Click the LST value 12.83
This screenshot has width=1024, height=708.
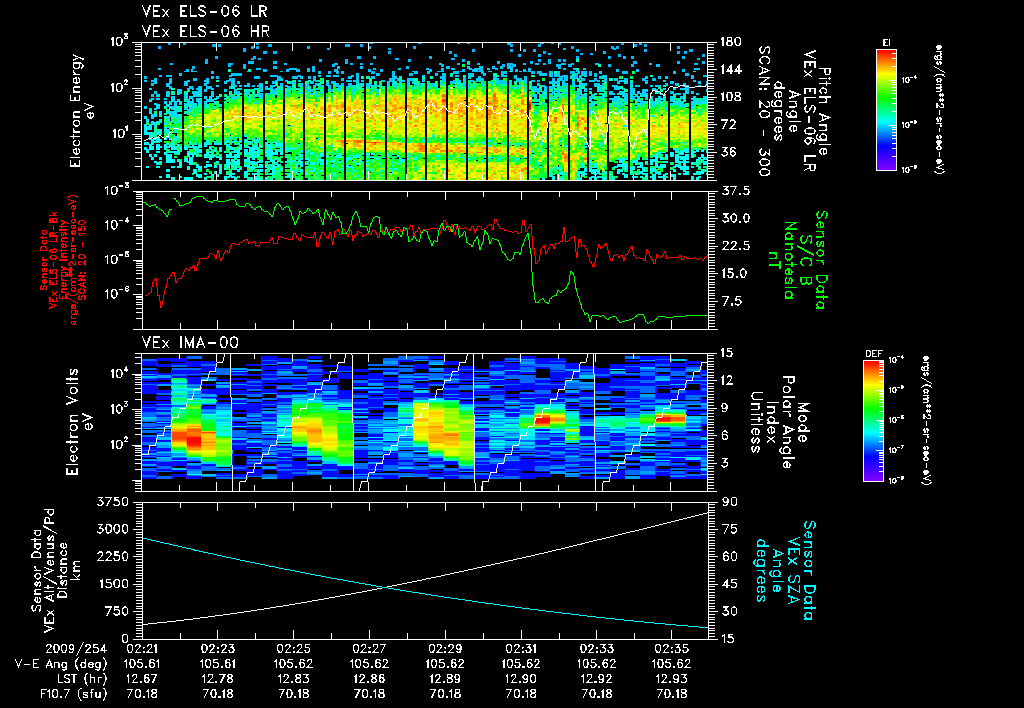coord(294,679)
